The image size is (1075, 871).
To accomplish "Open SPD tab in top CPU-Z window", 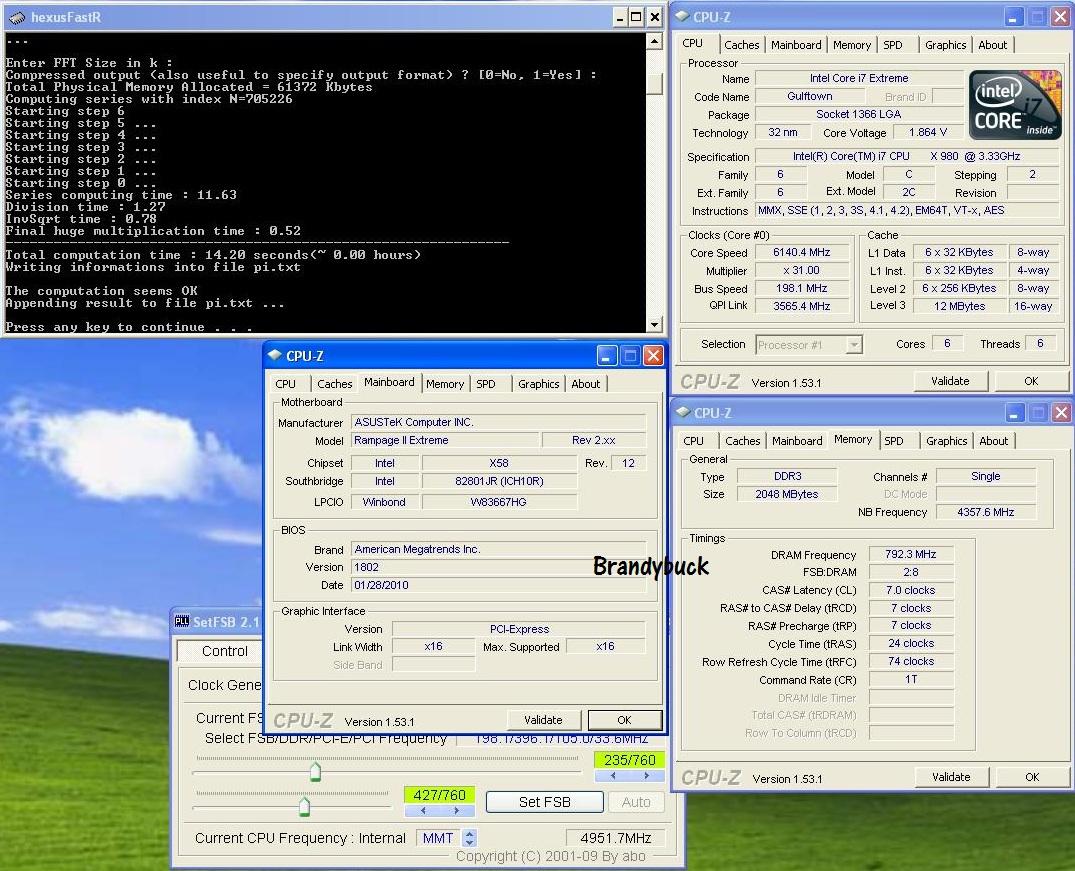I will (x=893, y=45).
